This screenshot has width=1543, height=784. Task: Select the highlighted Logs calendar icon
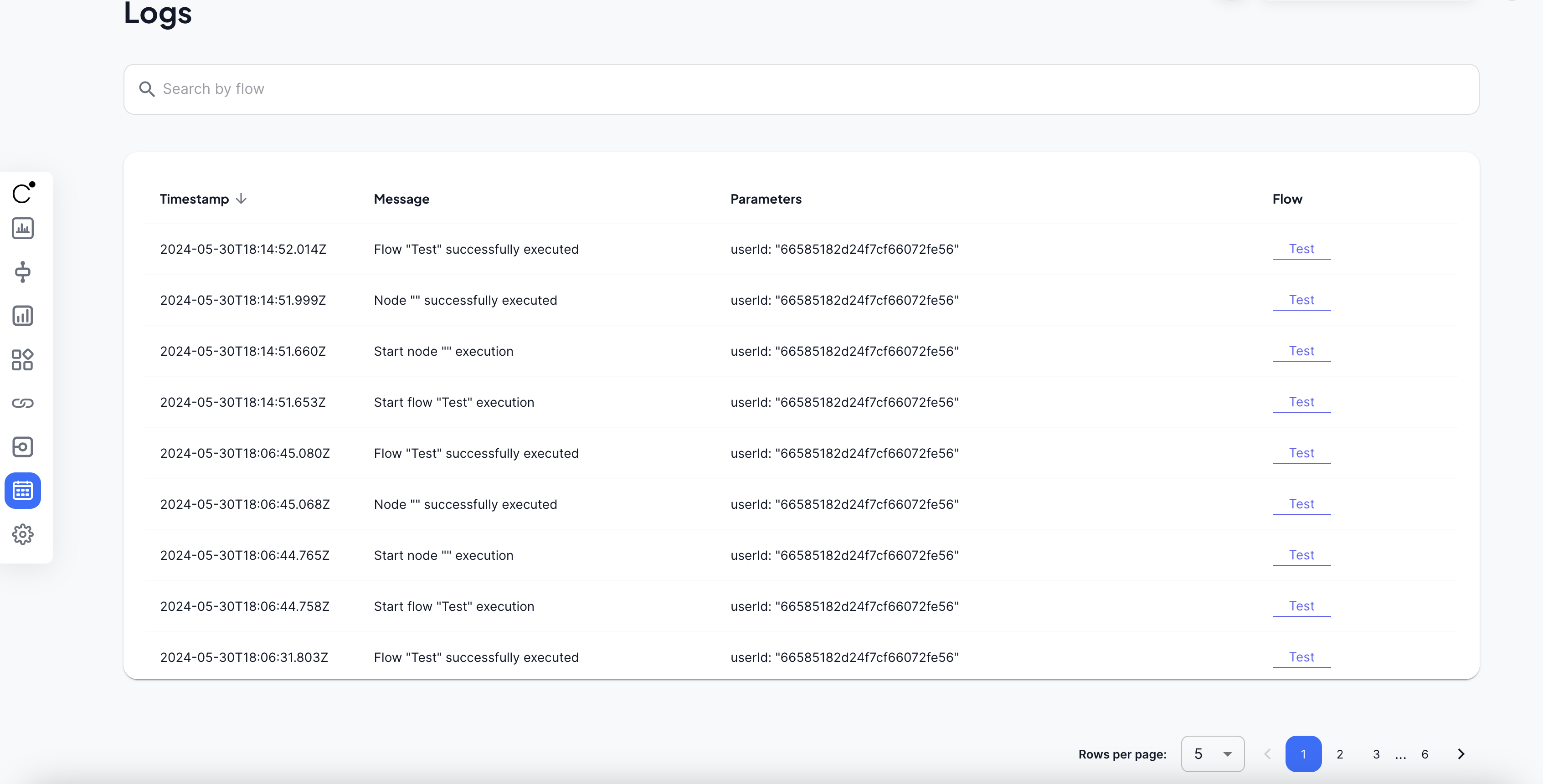tap(23, 491)
